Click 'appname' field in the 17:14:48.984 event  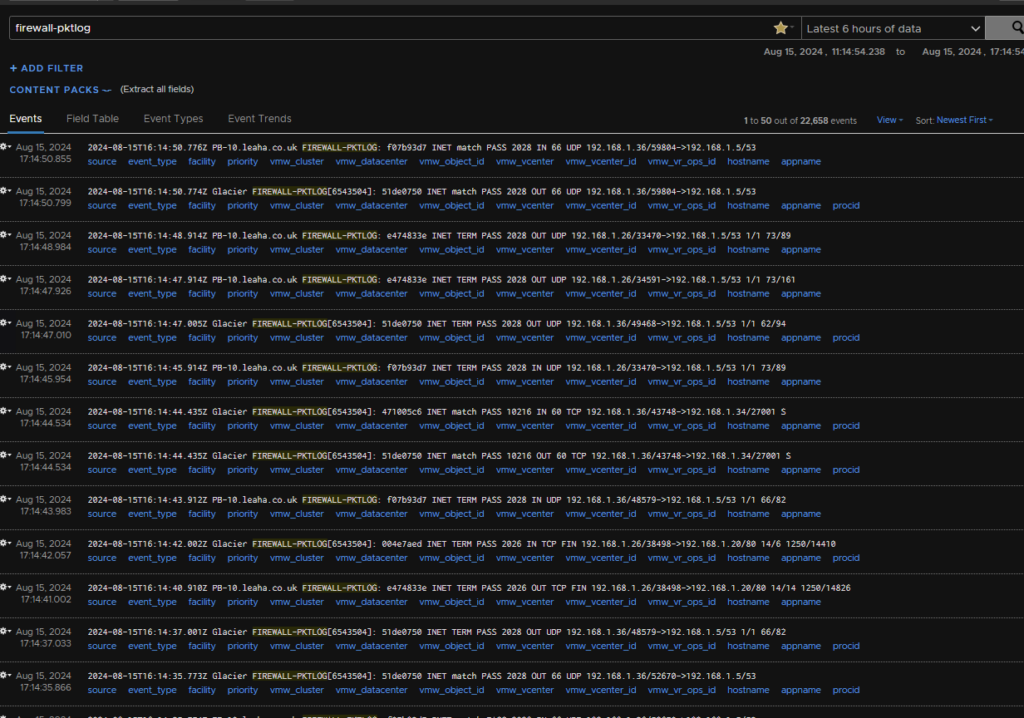[x=801, y=250]
